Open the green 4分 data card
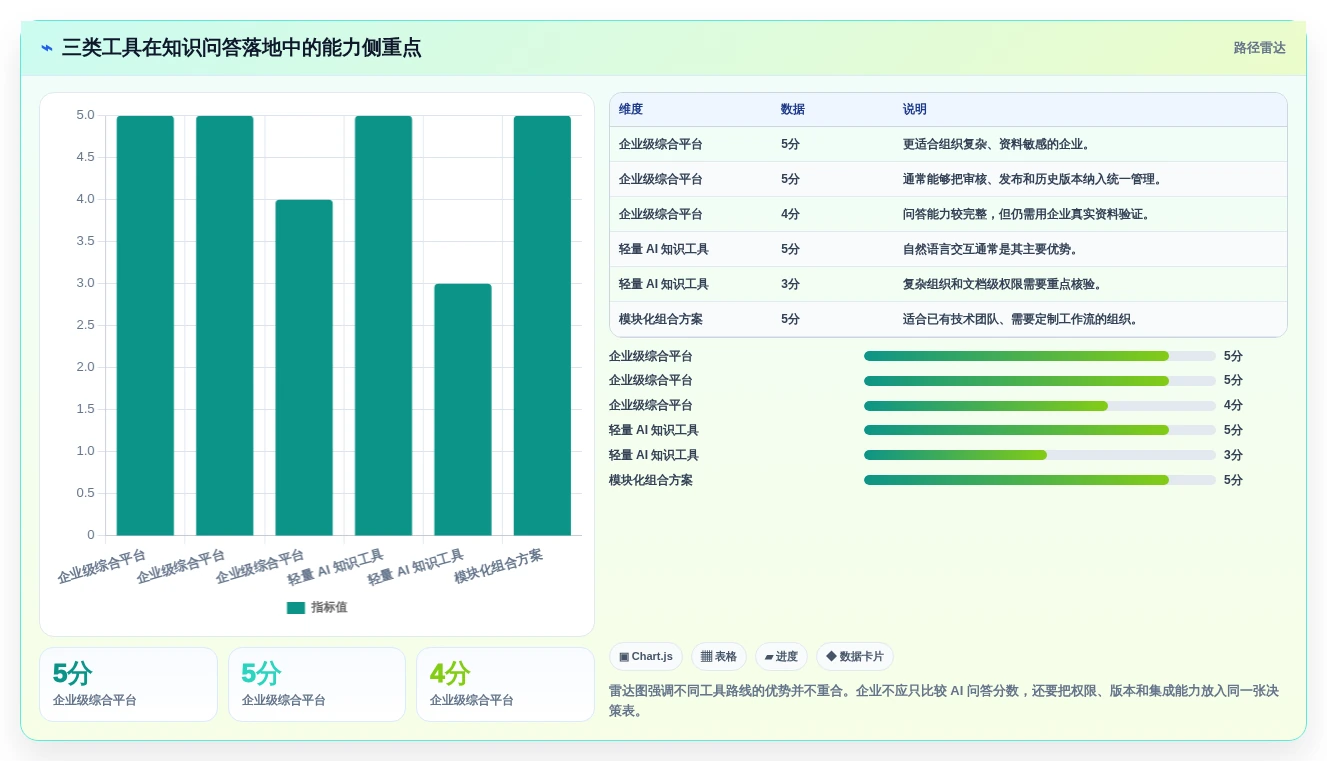 click(x=505, y=684)
